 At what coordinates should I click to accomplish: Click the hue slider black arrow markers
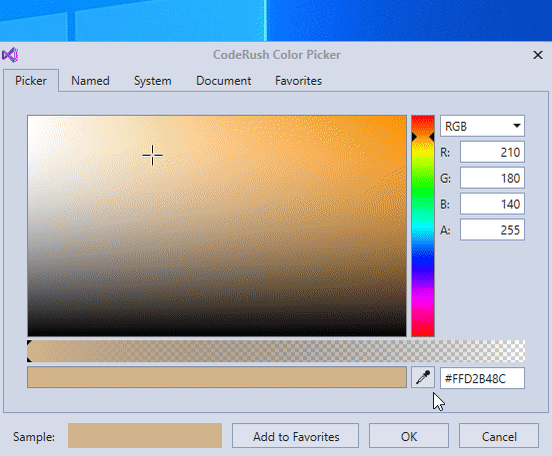click(x=423, y=137)
